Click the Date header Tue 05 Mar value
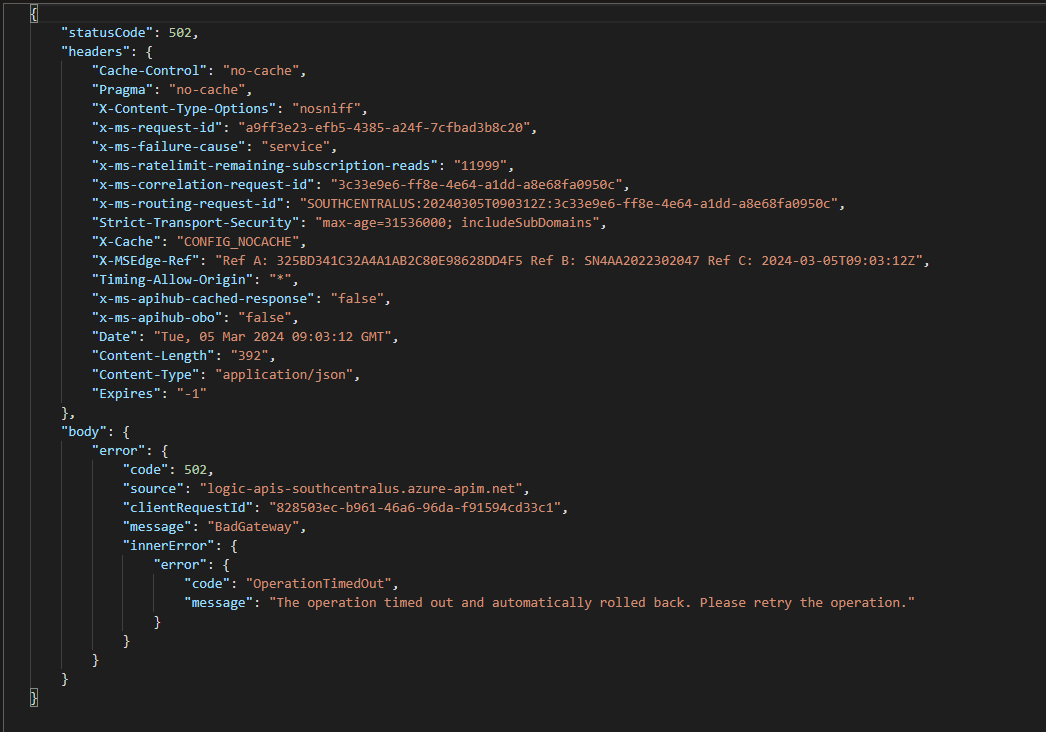Image resolution: width=1046 pixels, height=732 pixels. click(x=275, y=336)
